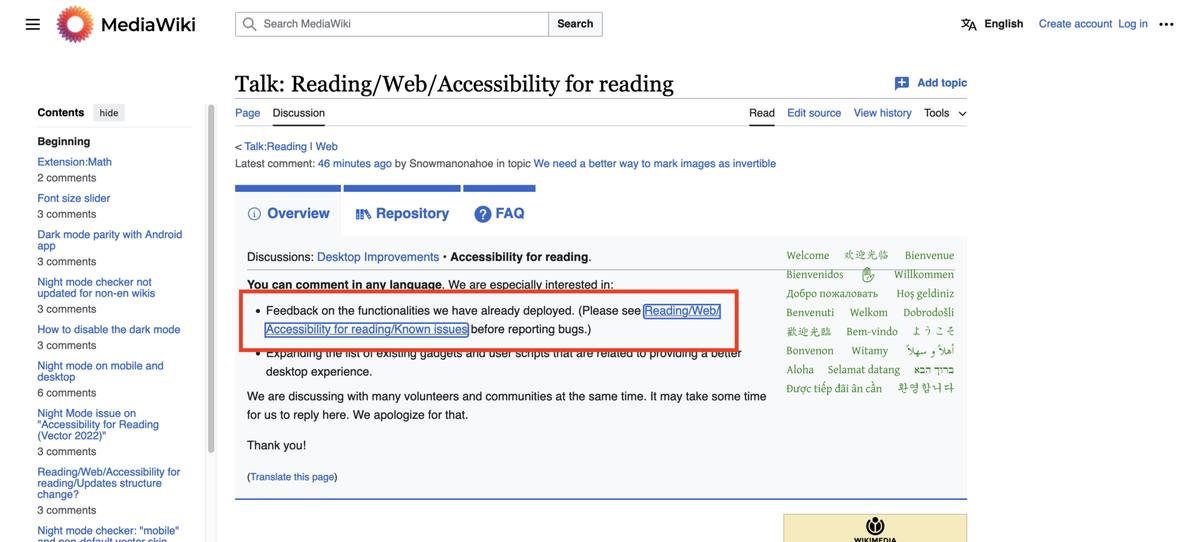Open 'We need a better way to mark images' topic
Viewport: 1200px width, 542px height.
[654, 164]
